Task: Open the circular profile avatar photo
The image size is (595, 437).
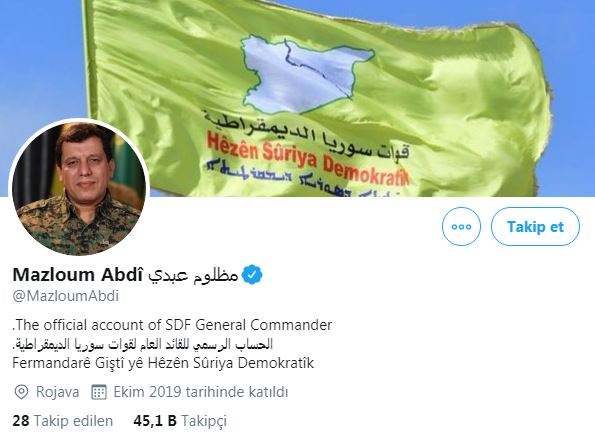Action: click(79, 189)
